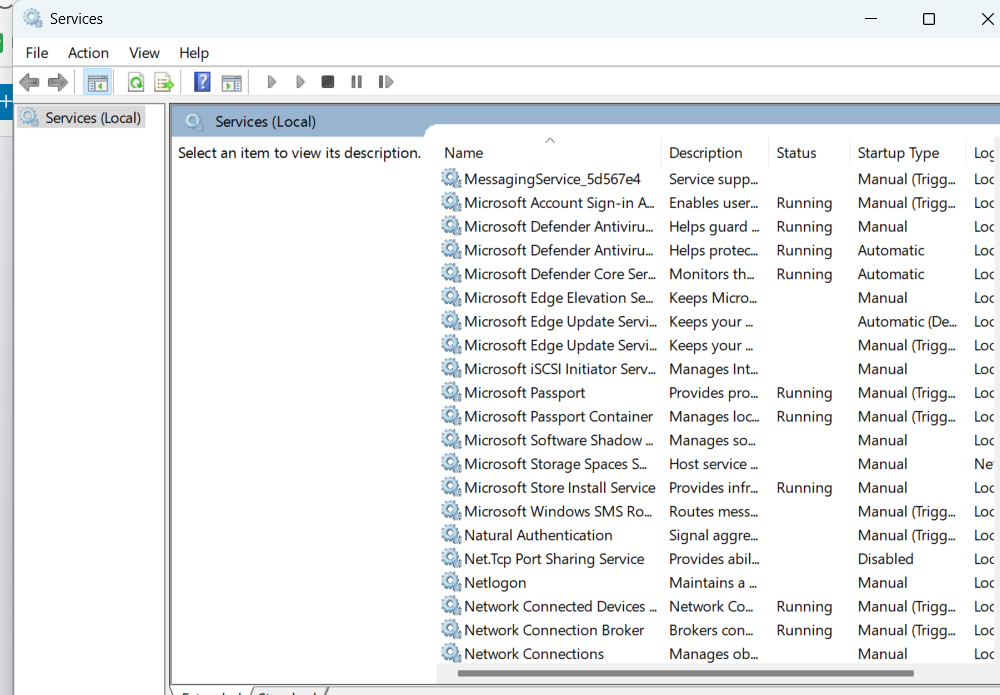Toggle the Show/Hide Console Tree toolbar icon
The image size is (1000, 695).
pyautogui.click(x=98, y=82)
